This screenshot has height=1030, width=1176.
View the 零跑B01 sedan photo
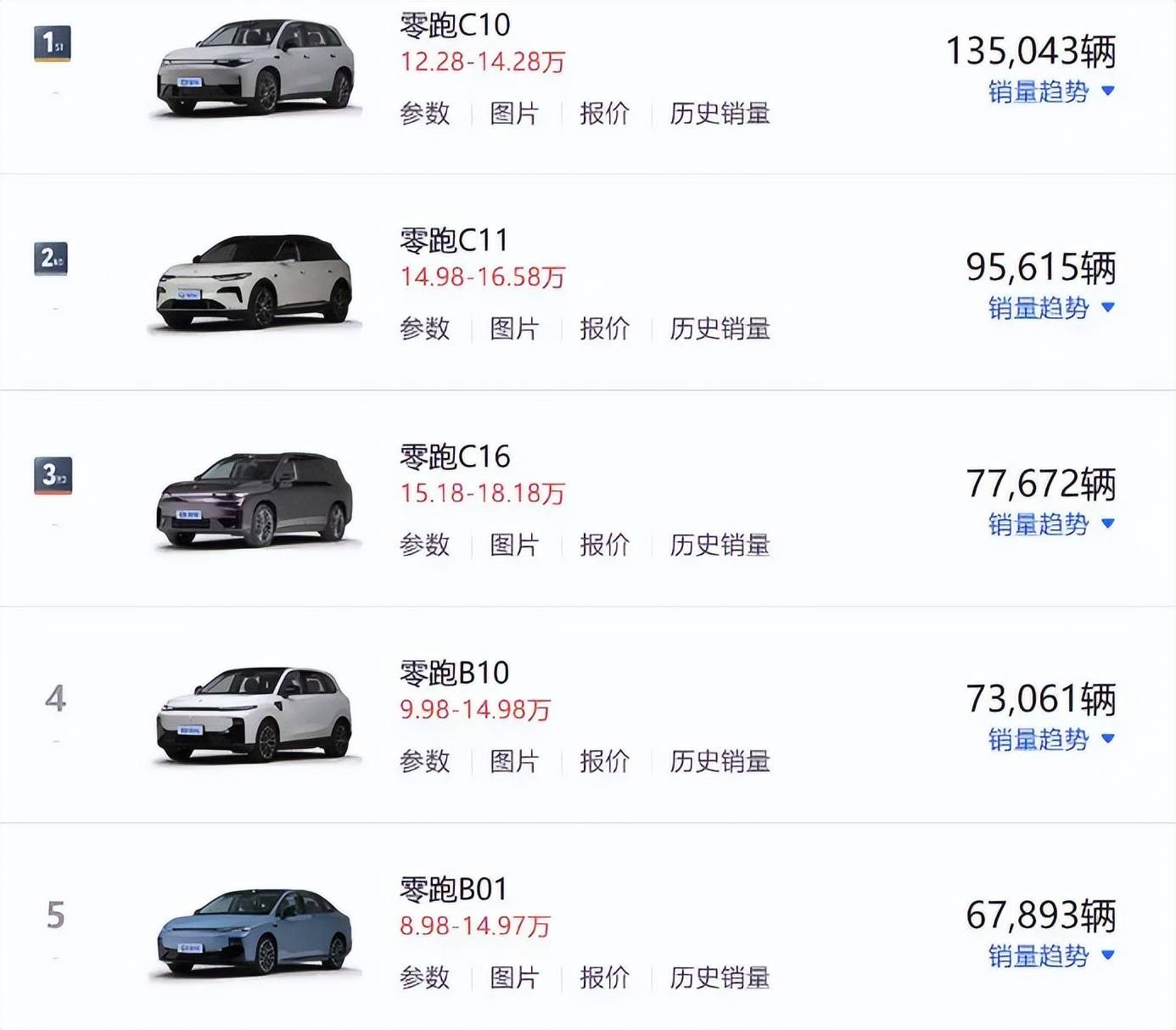(255, 931)
